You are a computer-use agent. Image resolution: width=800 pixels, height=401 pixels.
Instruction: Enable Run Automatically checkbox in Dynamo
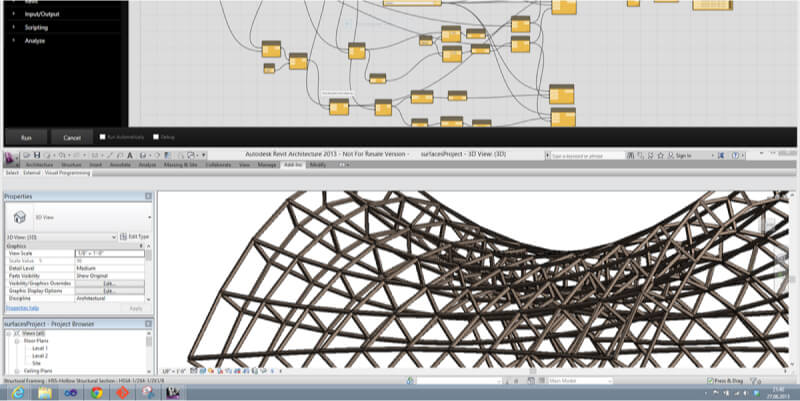(103, 137)
